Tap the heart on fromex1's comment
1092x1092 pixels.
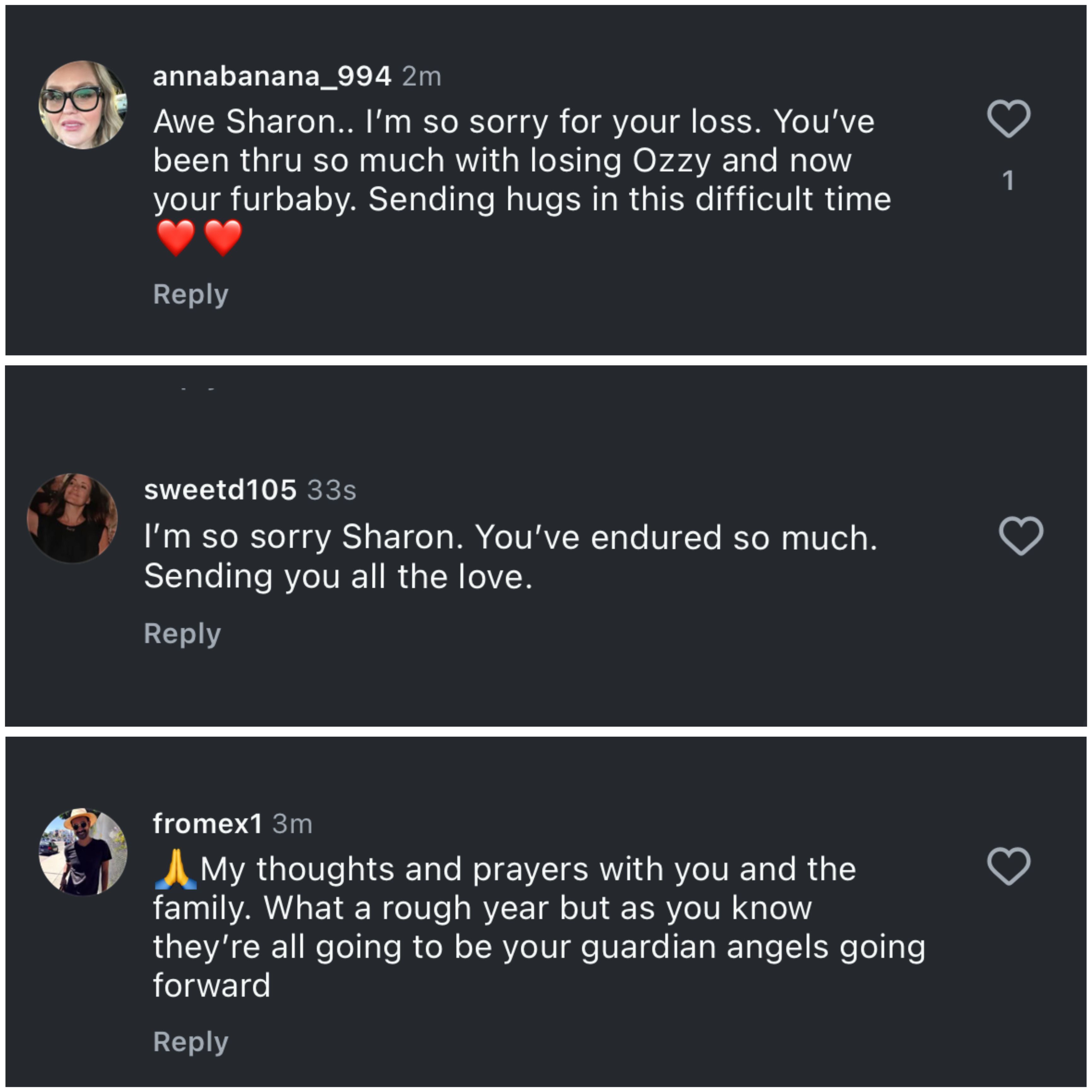click(1009, 865)
